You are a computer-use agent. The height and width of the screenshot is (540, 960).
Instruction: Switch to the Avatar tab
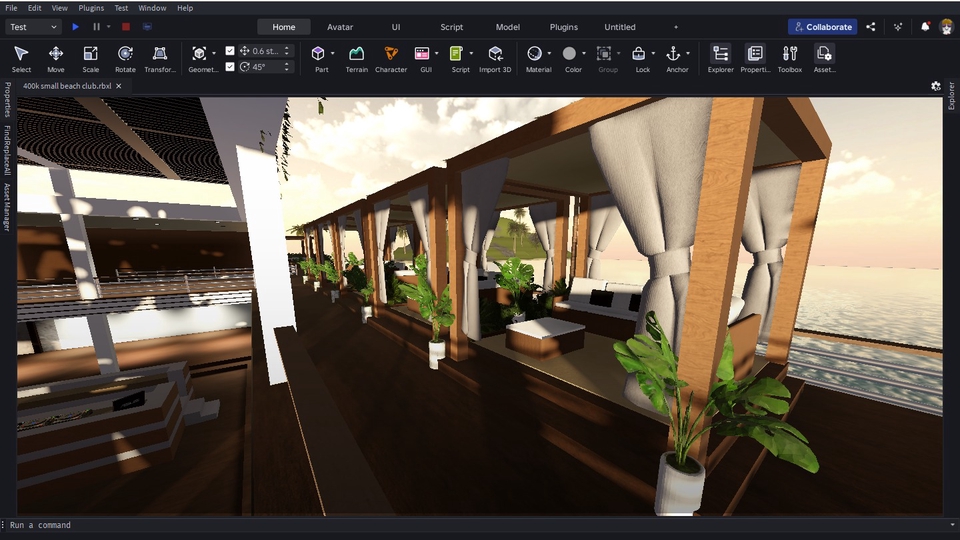pos(340,27)
